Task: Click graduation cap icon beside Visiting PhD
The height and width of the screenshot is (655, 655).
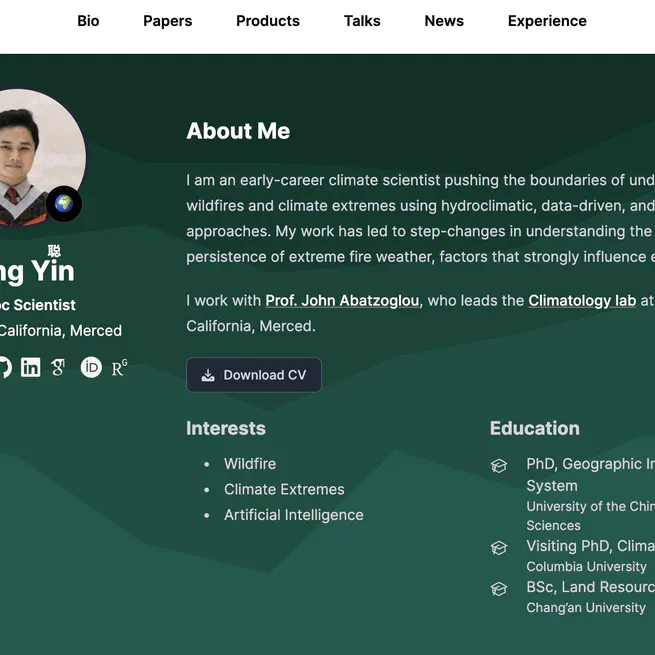Action: [499, 548]
